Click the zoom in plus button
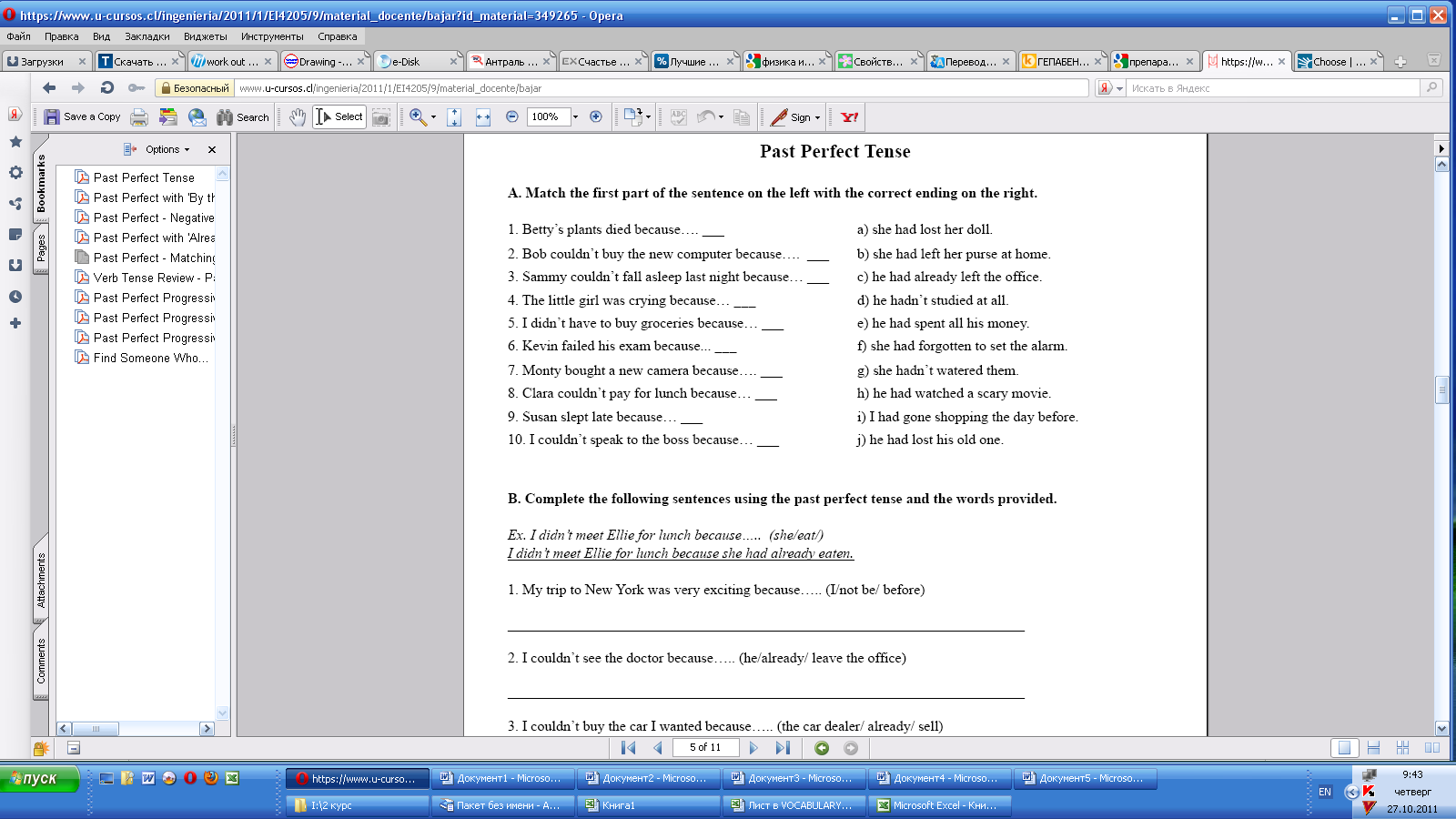 596,116
